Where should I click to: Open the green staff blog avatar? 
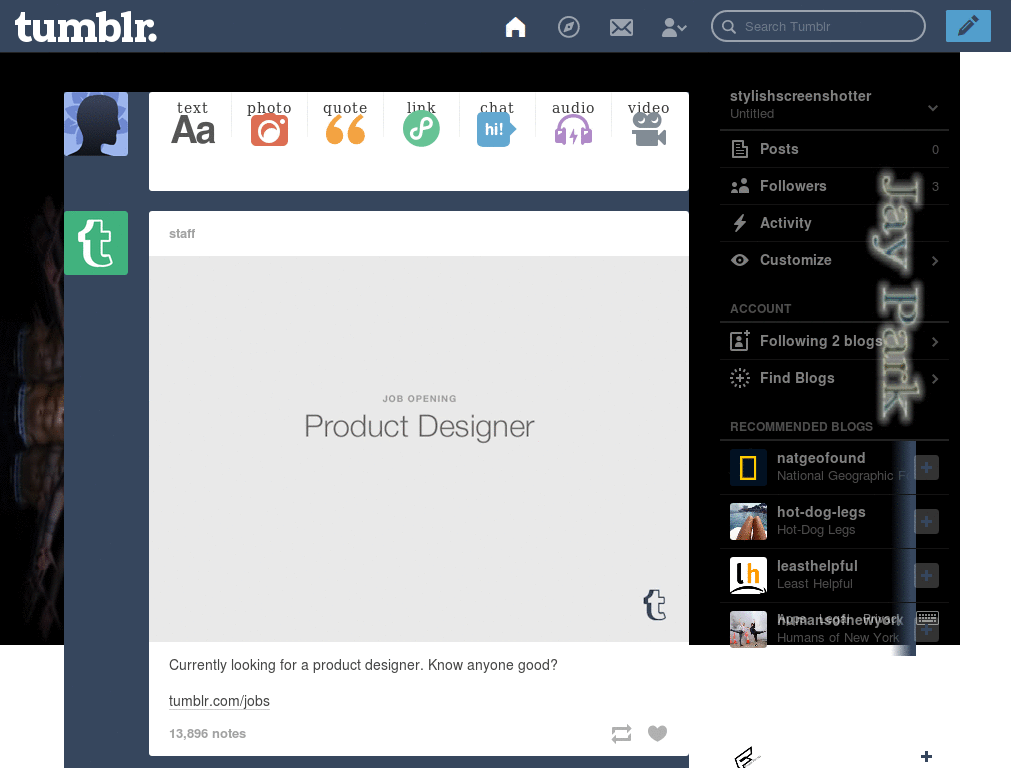point(96,243)
